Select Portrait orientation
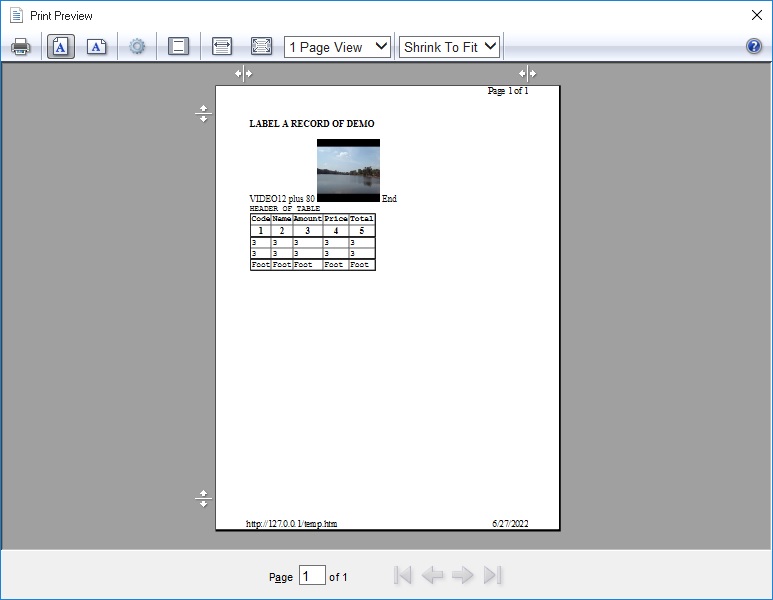 [x=60, y=47]
